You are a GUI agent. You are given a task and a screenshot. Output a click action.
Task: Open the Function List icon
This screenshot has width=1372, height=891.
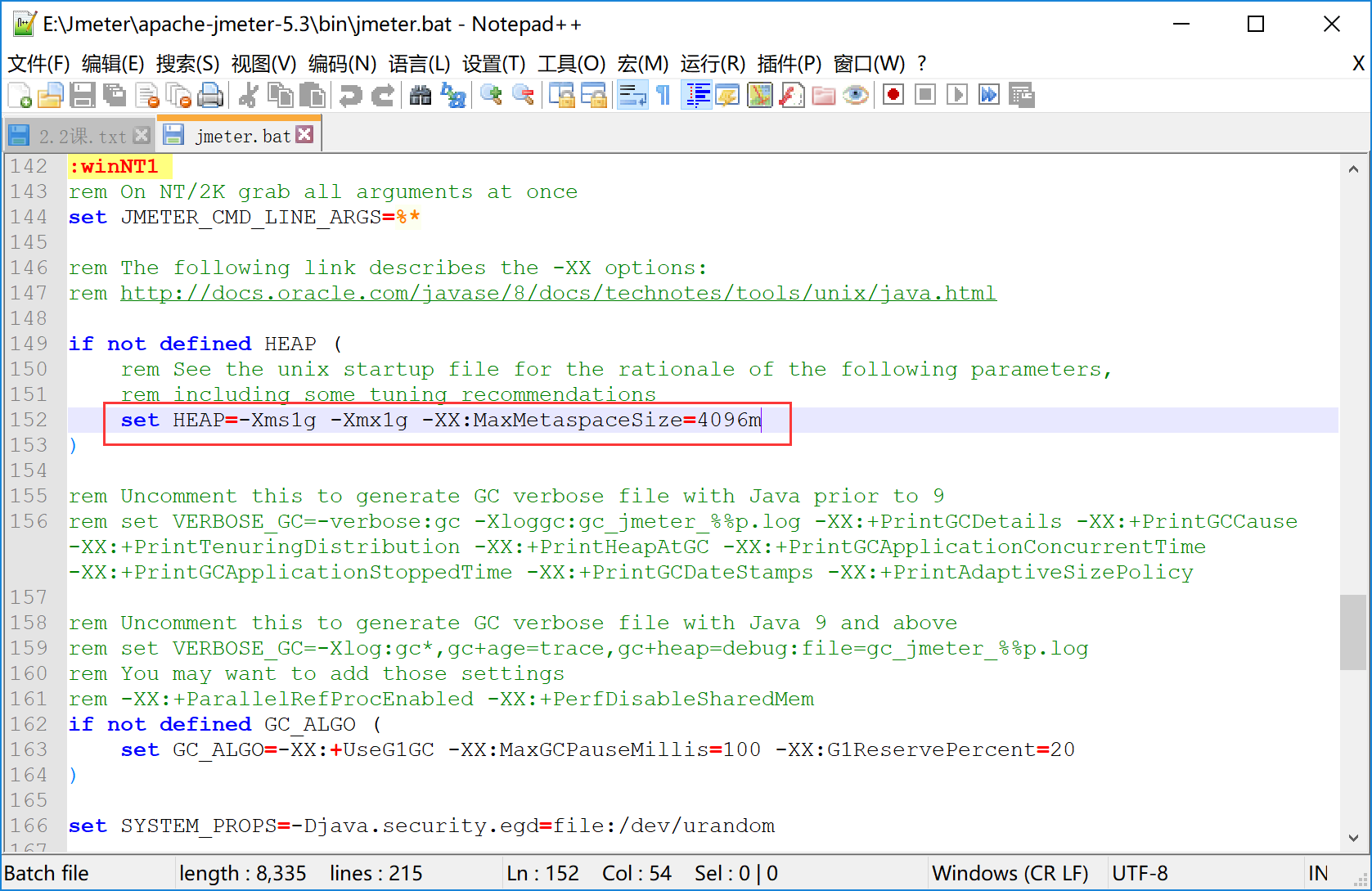click(x=792, y=95)
